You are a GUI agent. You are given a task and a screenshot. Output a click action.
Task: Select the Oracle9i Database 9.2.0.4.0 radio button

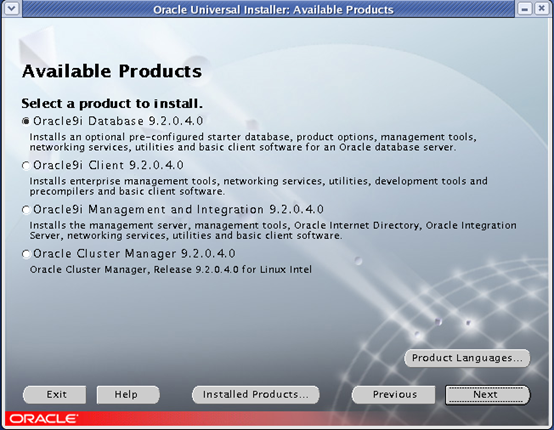click(x=26, y=122)
